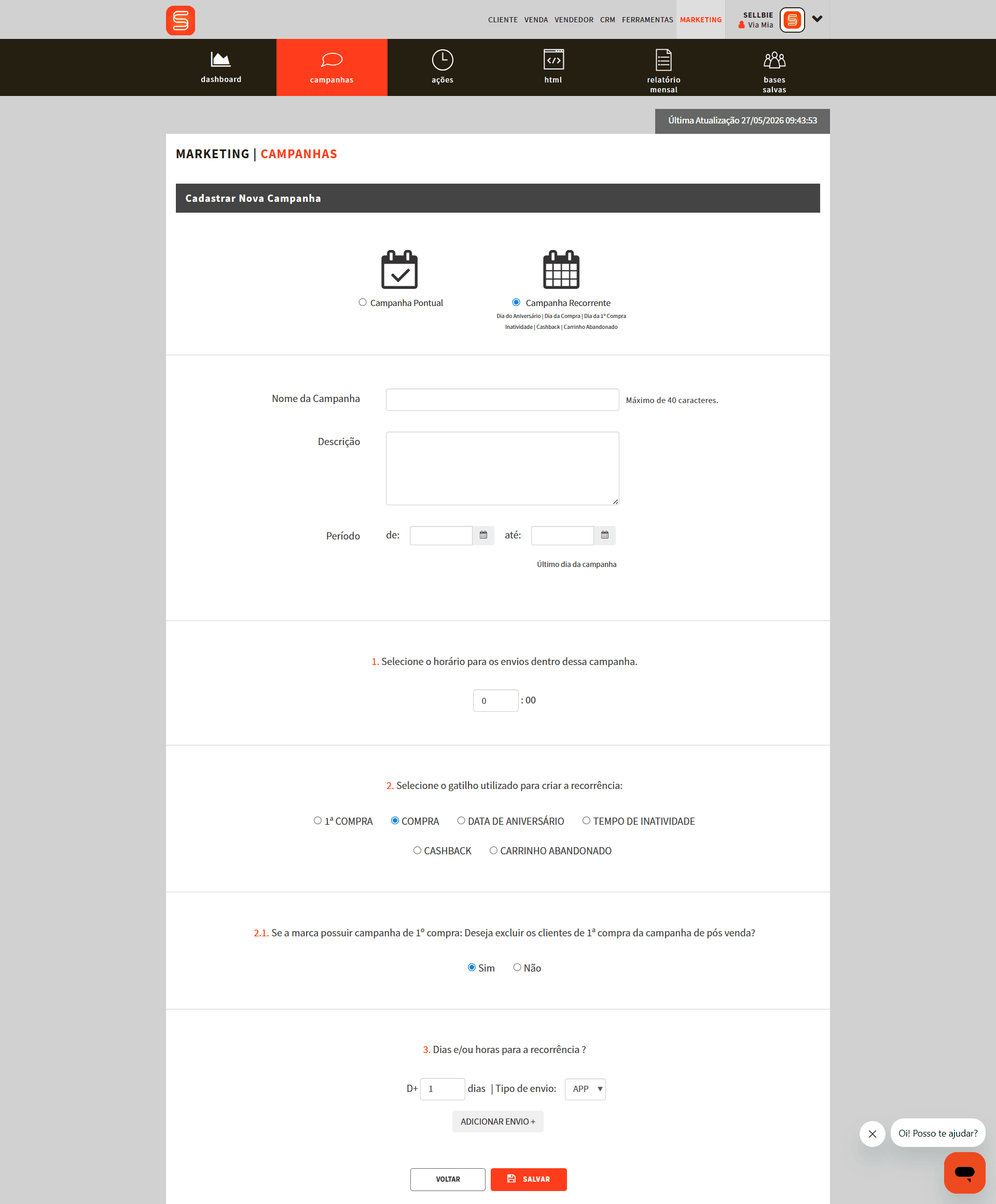996x1204 pixels.
Task: Click the 'Cadastrar Nova Campanha' header bar
Action: click(497, 198)
